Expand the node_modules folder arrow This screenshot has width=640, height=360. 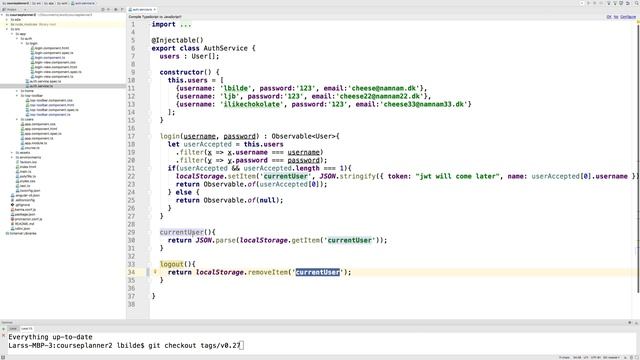(x=7, y=24)
